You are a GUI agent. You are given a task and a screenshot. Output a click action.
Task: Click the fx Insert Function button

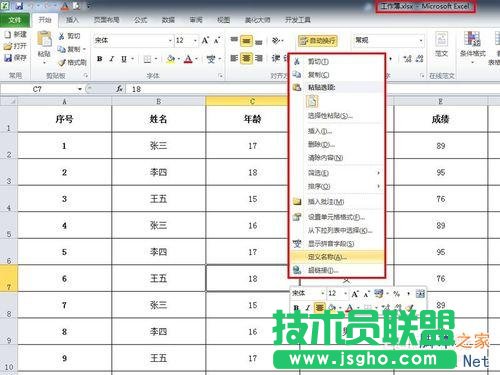tap(119, 89)
